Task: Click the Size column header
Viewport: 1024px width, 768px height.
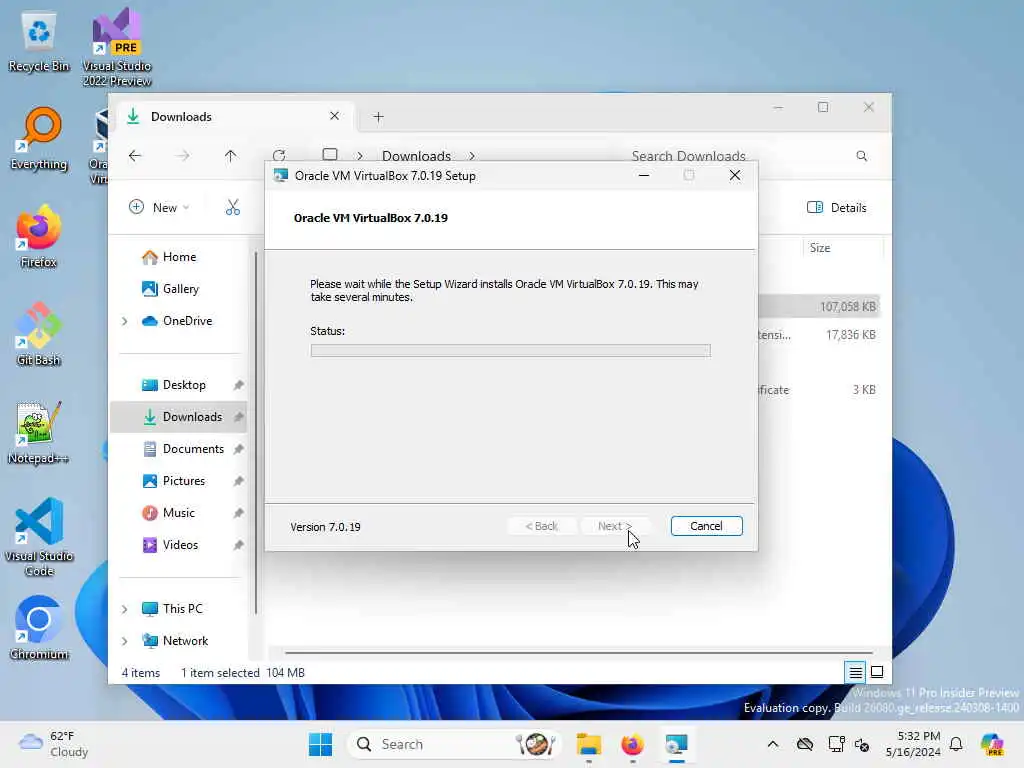Action: point(842,248)
